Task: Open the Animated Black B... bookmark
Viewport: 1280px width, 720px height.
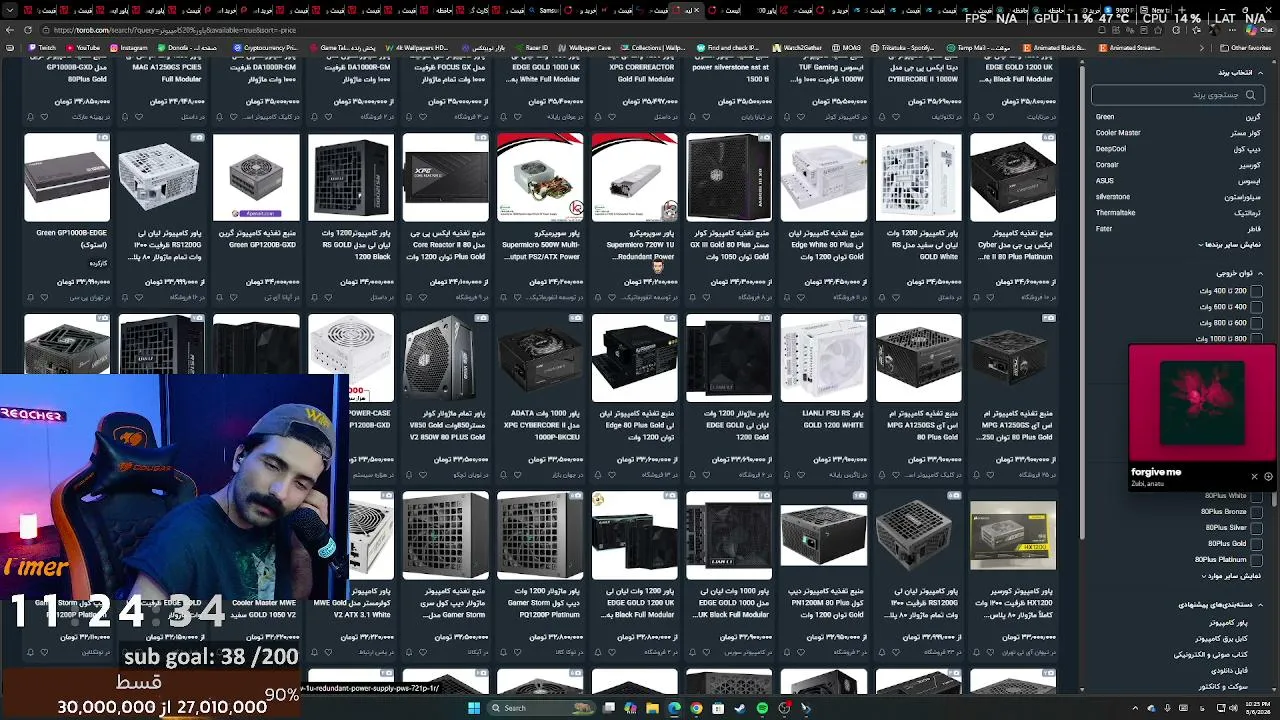Action: click(1054, 48)
